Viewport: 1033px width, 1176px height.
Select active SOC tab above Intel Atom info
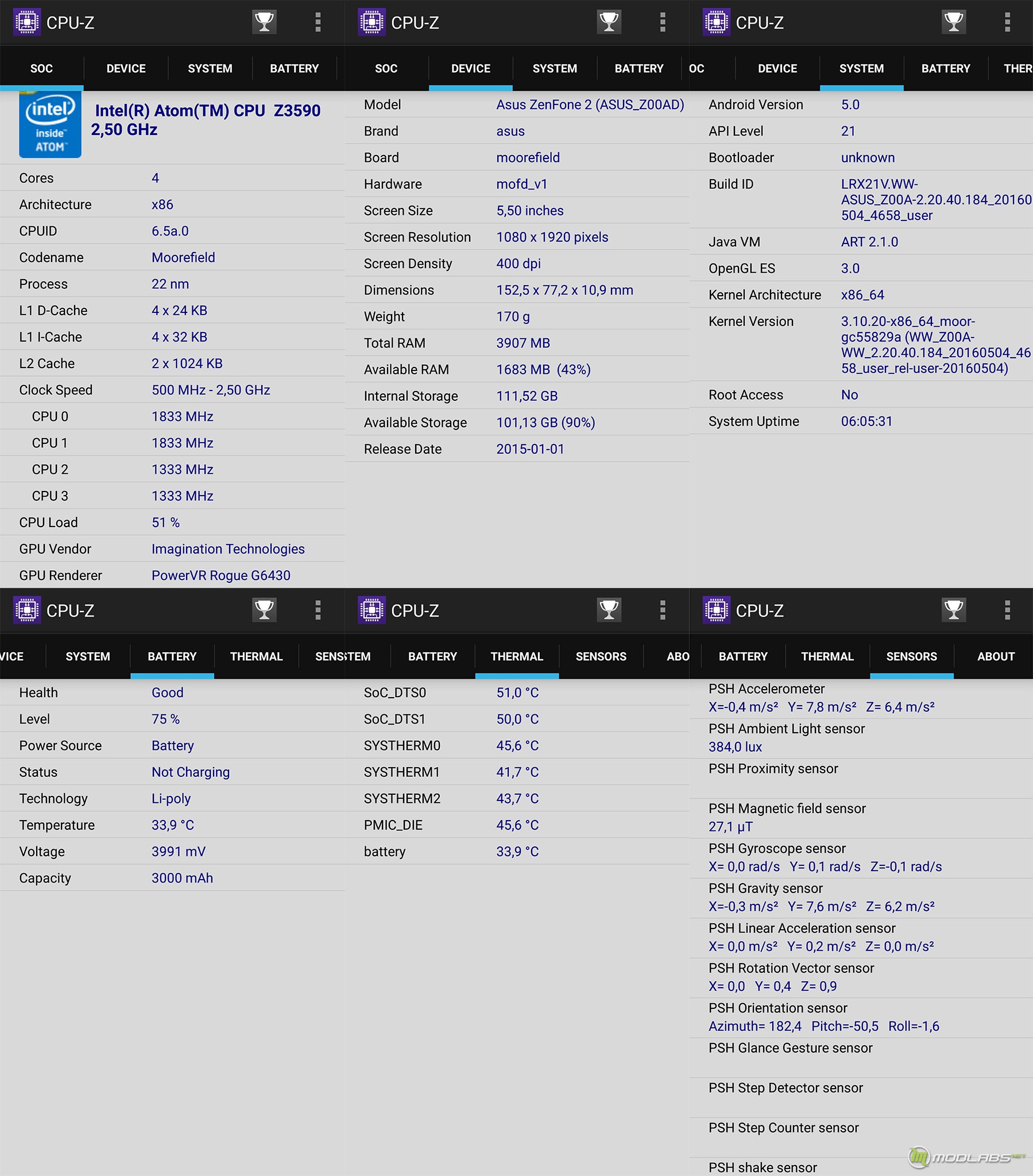tap(41, 68)
